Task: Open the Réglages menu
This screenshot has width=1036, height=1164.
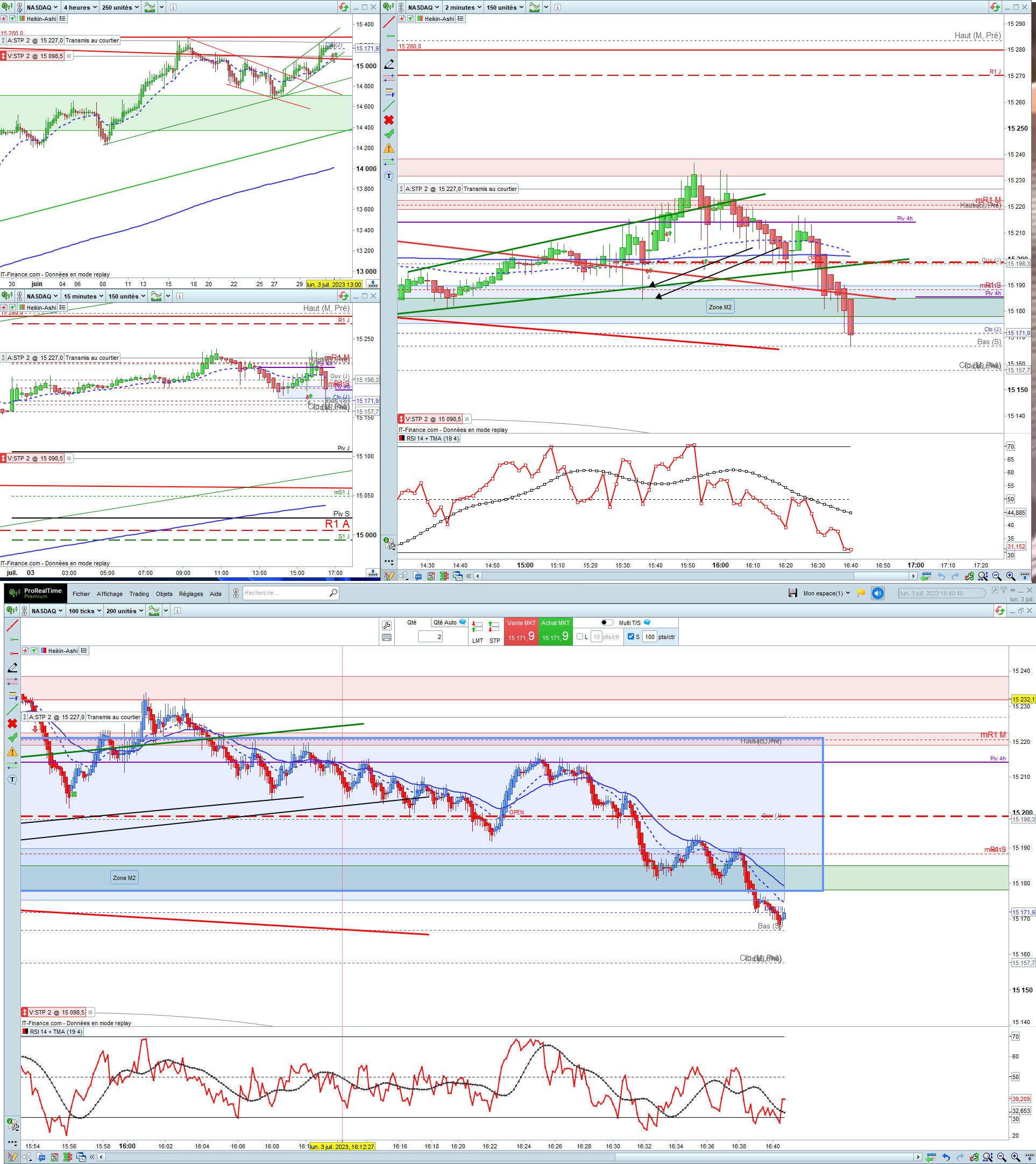Action: coord(191,594)
